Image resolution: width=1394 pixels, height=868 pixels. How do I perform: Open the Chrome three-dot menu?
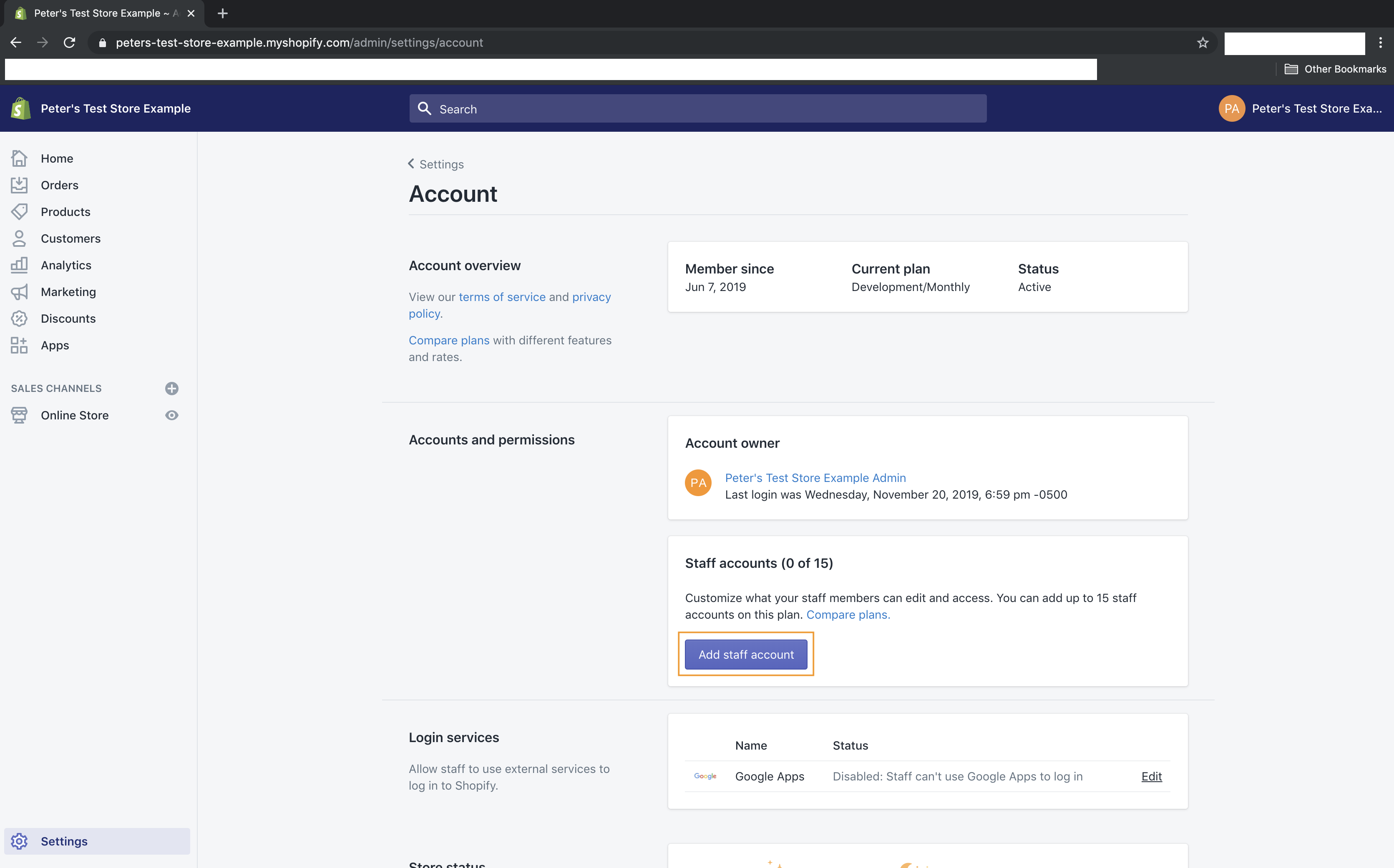[x=1380, y=43]
